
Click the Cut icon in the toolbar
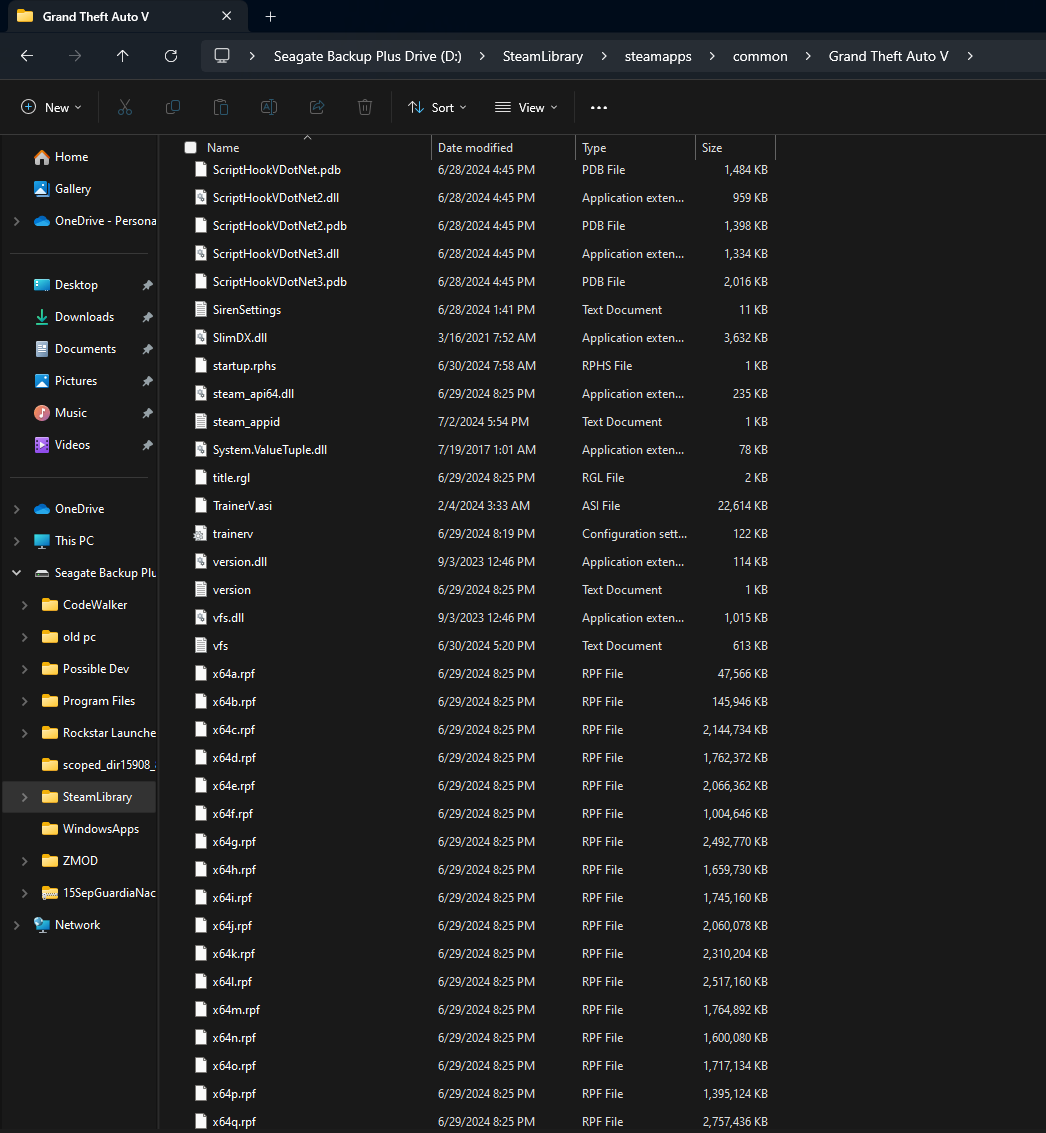click(124, 107)
